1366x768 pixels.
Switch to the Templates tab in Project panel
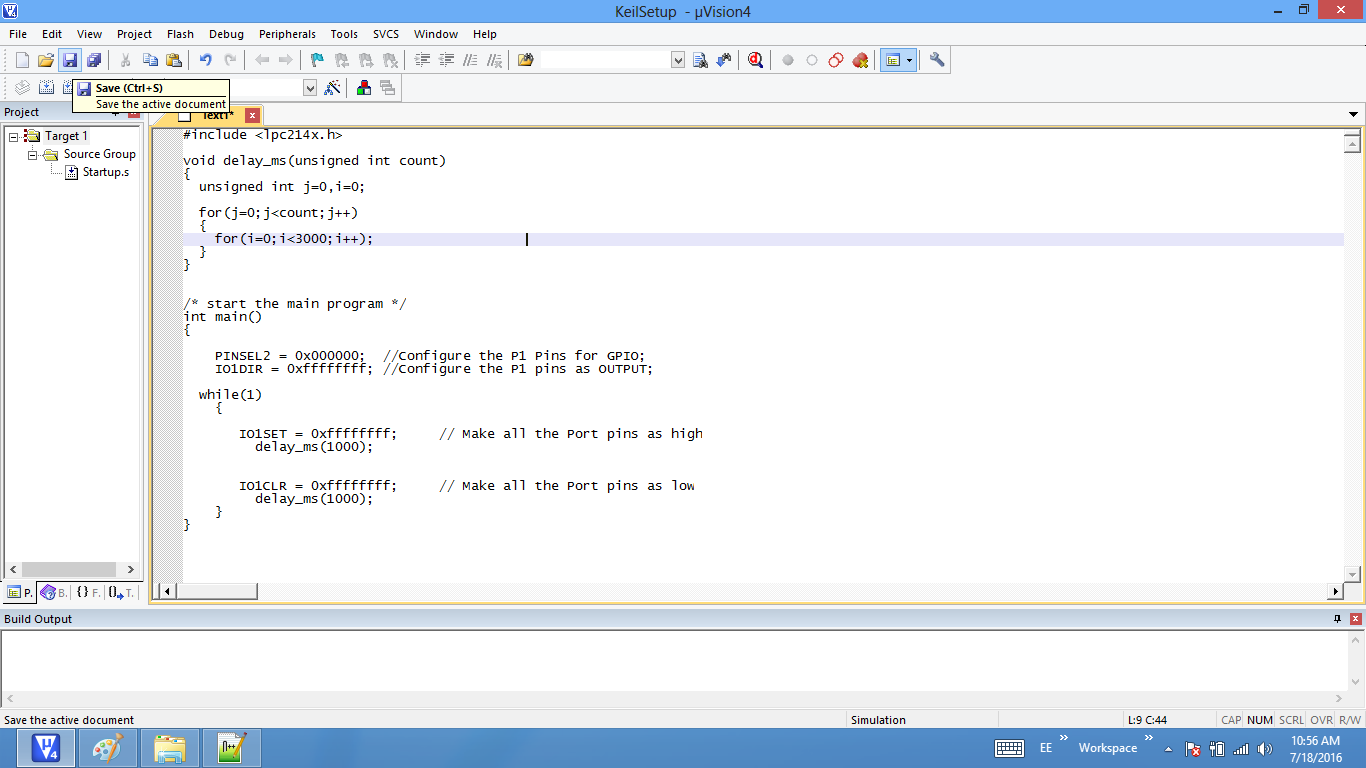click(121, 593)
